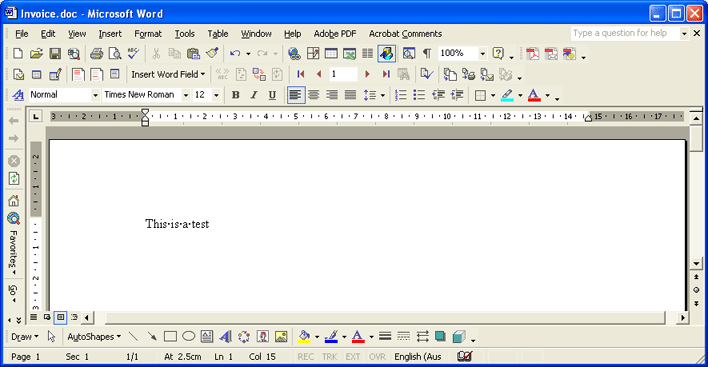The image size is (708, 367).
Task: Toggle the Drawing toolbar button
Action: (x=387, y=54)
